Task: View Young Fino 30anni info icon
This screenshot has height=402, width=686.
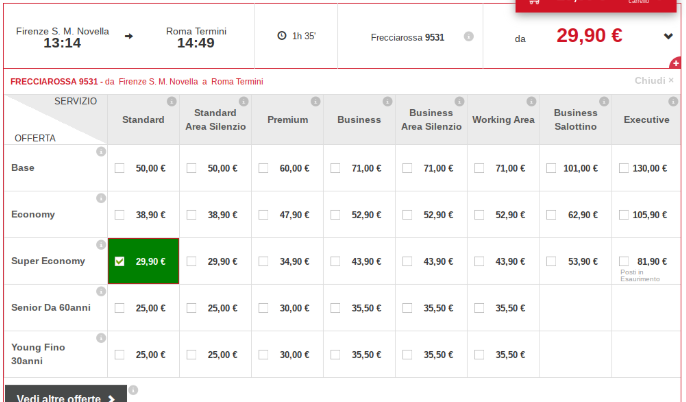Action: tap(101, 338)
